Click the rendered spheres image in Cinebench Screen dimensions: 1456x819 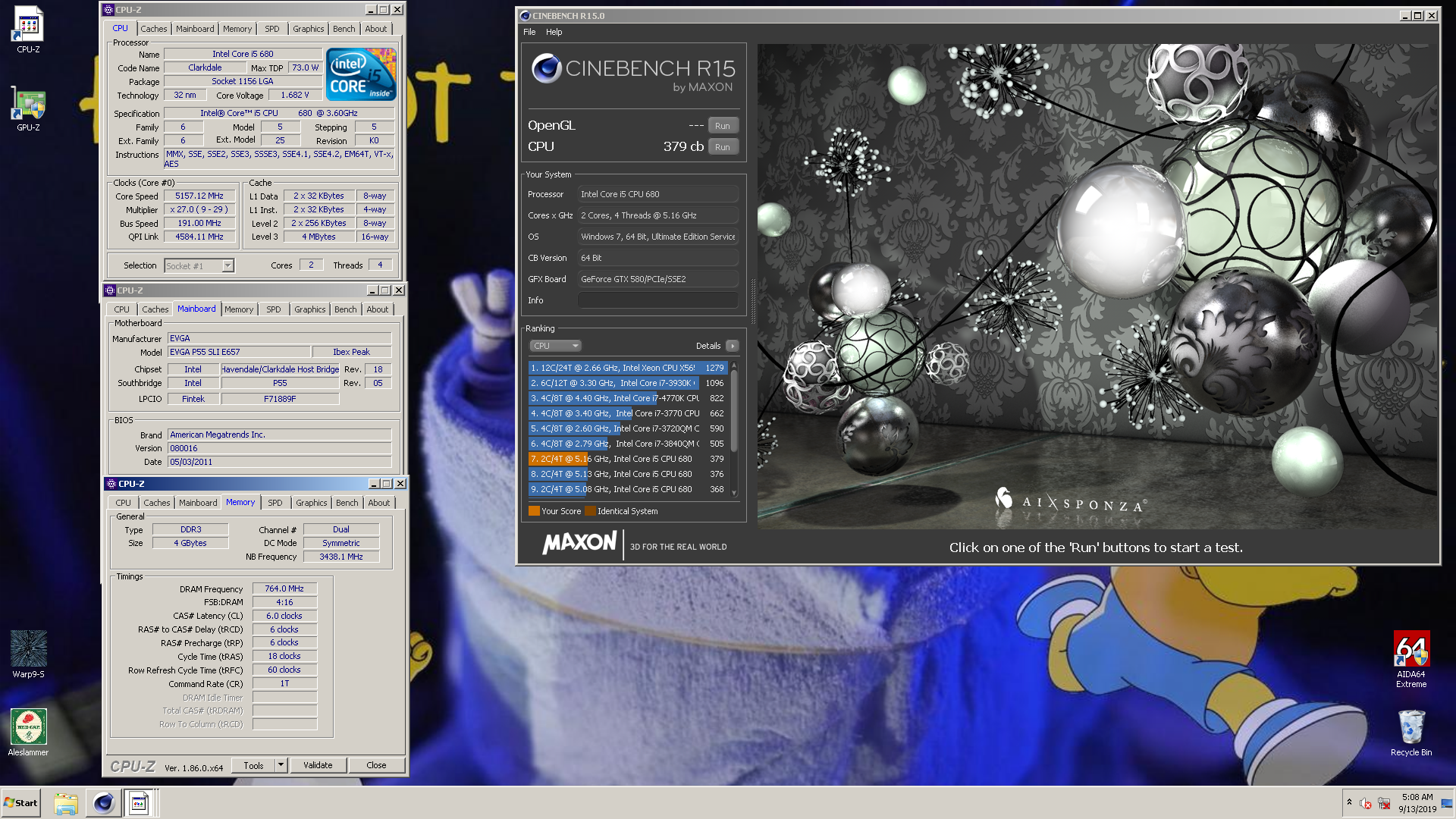[1097, 286]
